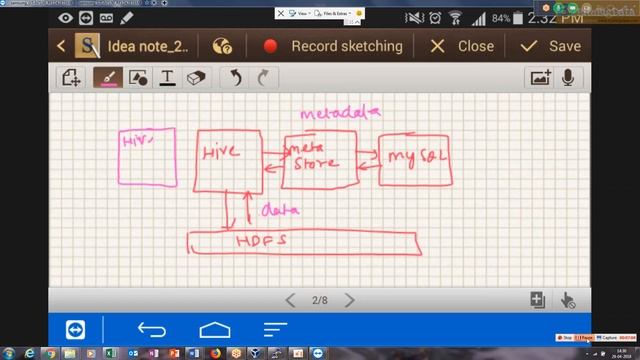
Task: Open Windows Start button
Action: (9, 353)
